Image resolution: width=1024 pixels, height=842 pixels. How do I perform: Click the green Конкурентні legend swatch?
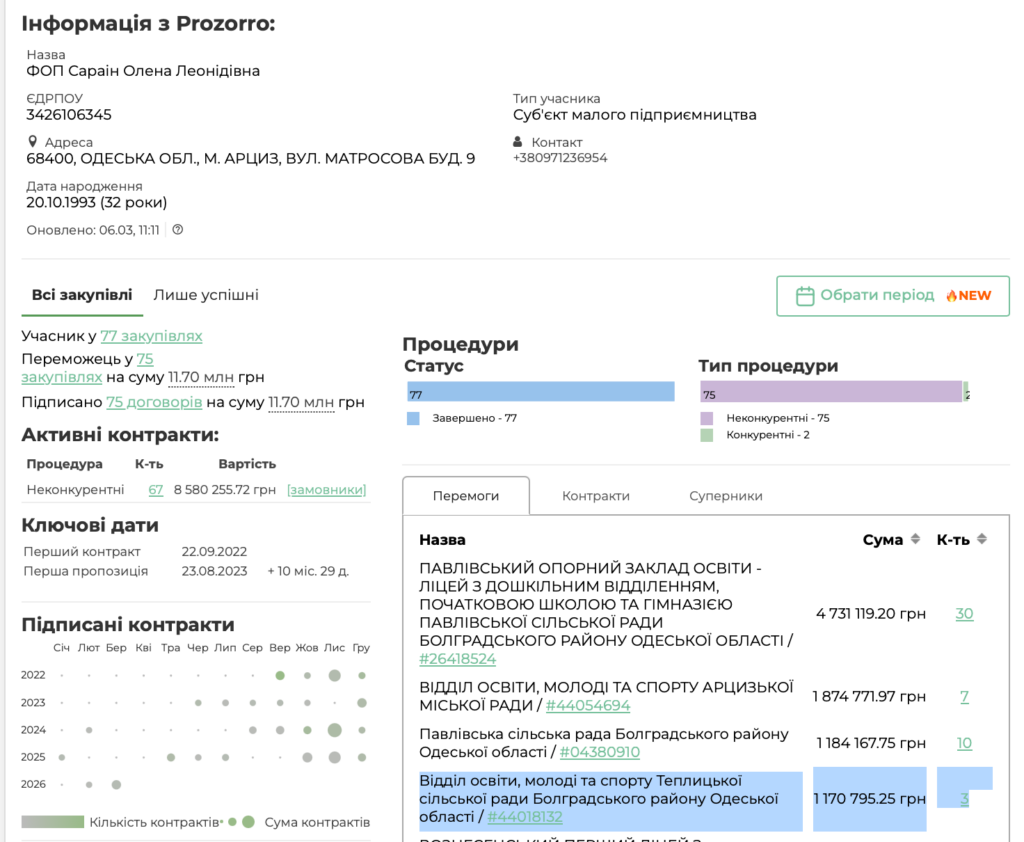(707, 435)
